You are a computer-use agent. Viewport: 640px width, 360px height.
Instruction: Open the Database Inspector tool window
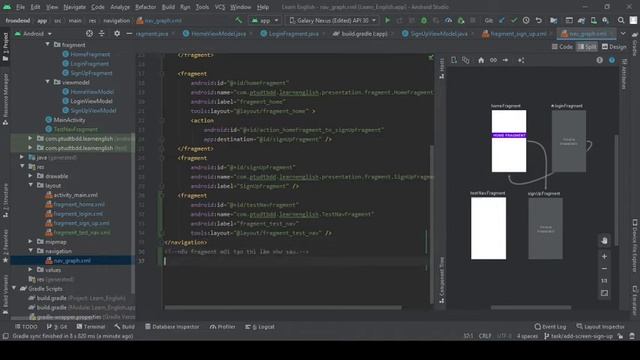click(172, 327)
